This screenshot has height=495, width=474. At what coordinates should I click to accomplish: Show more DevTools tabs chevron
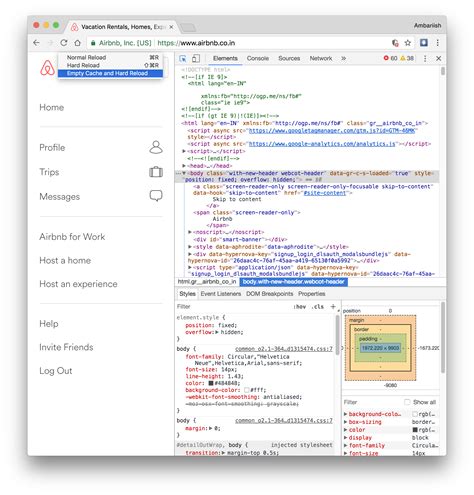pos(343,58)
